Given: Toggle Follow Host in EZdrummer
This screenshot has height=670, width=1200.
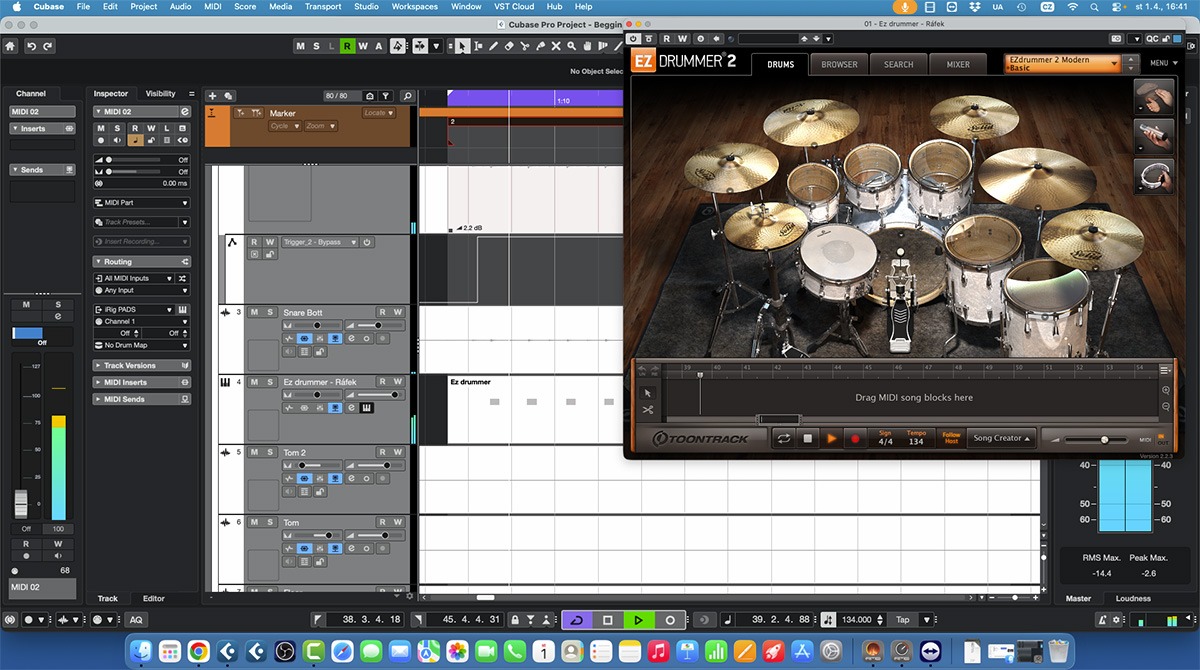Looking at the screenshot, I should pos(951,438).
